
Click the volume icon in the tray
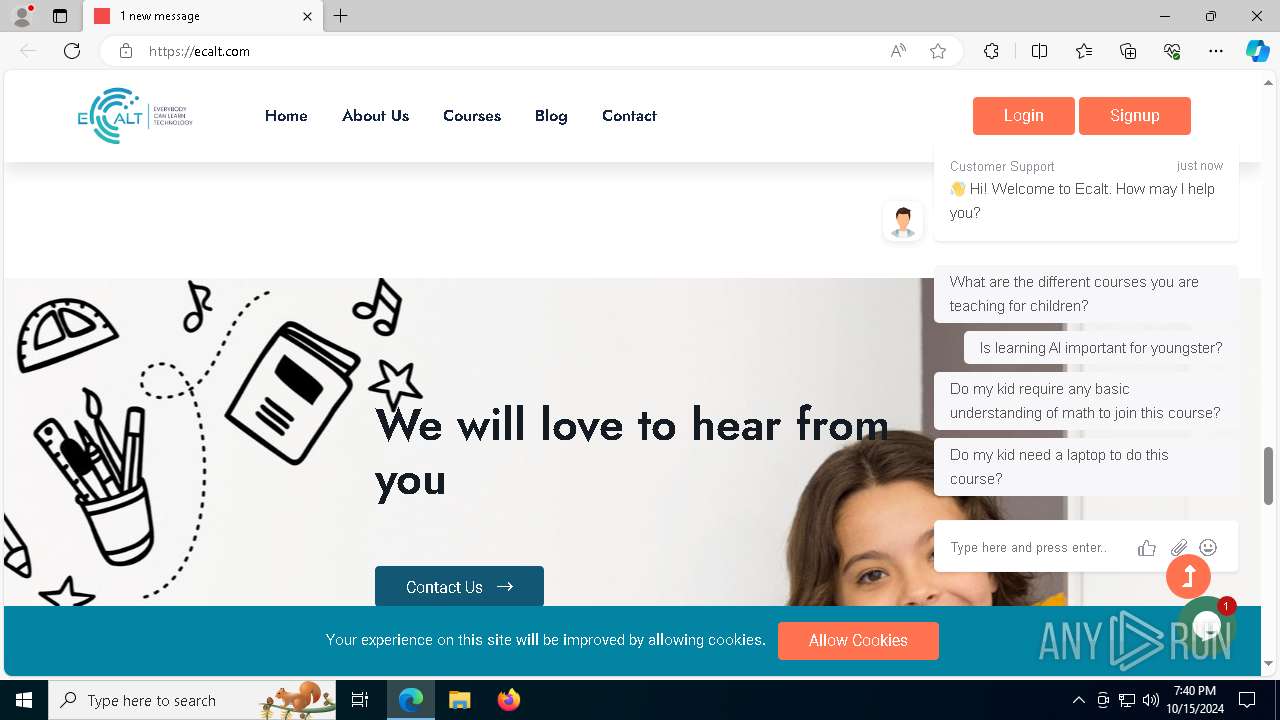click(1150, 700)
